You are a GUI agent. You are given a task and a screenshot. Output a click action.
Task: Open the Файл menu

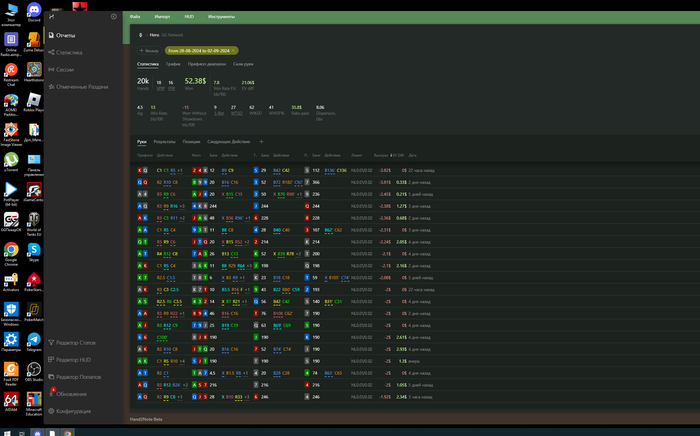[x=135, y=17]
